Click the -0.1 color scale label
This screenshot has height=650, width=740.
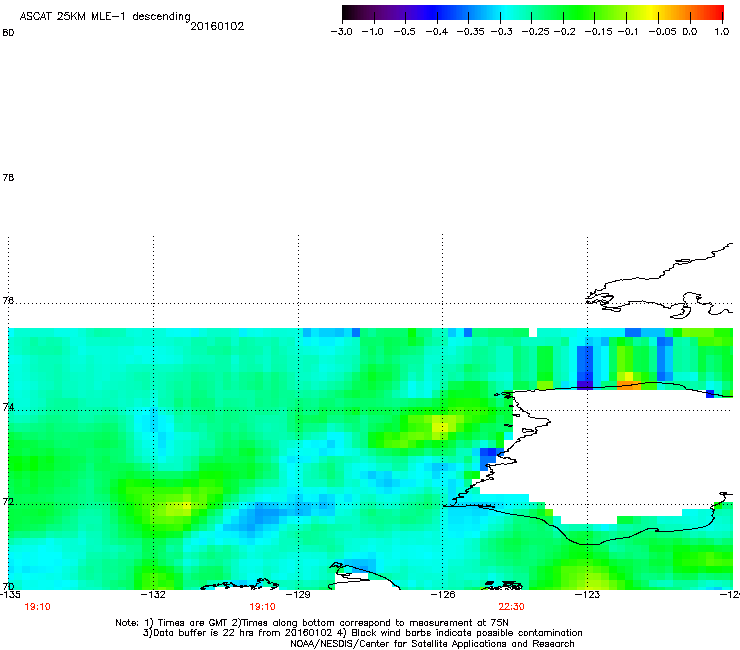point(628,32)
